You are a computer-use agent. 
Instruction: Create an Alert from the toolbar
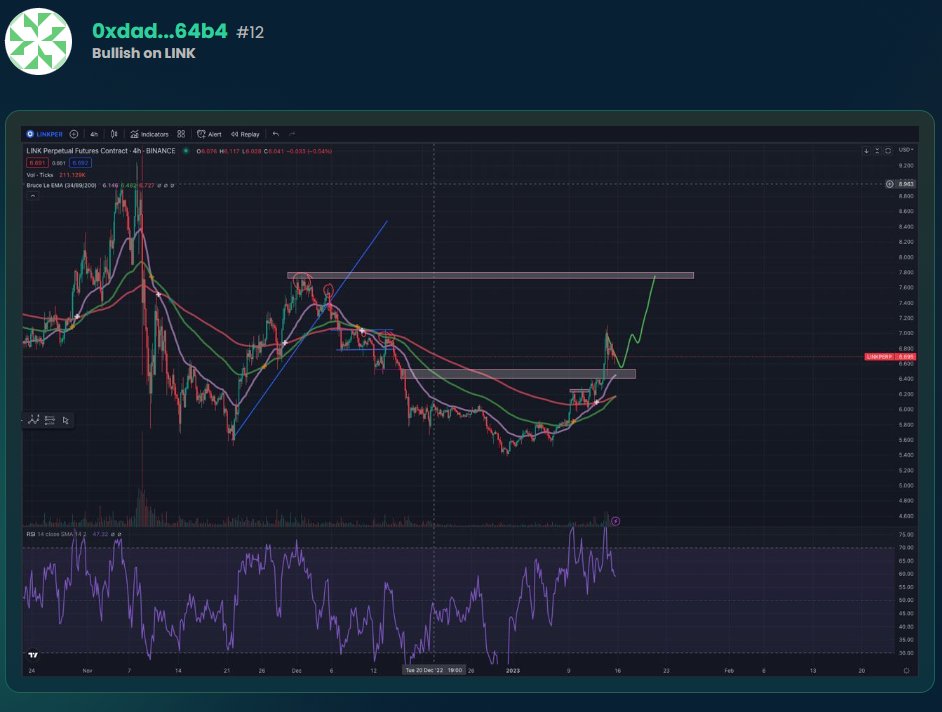click(209, 134)
